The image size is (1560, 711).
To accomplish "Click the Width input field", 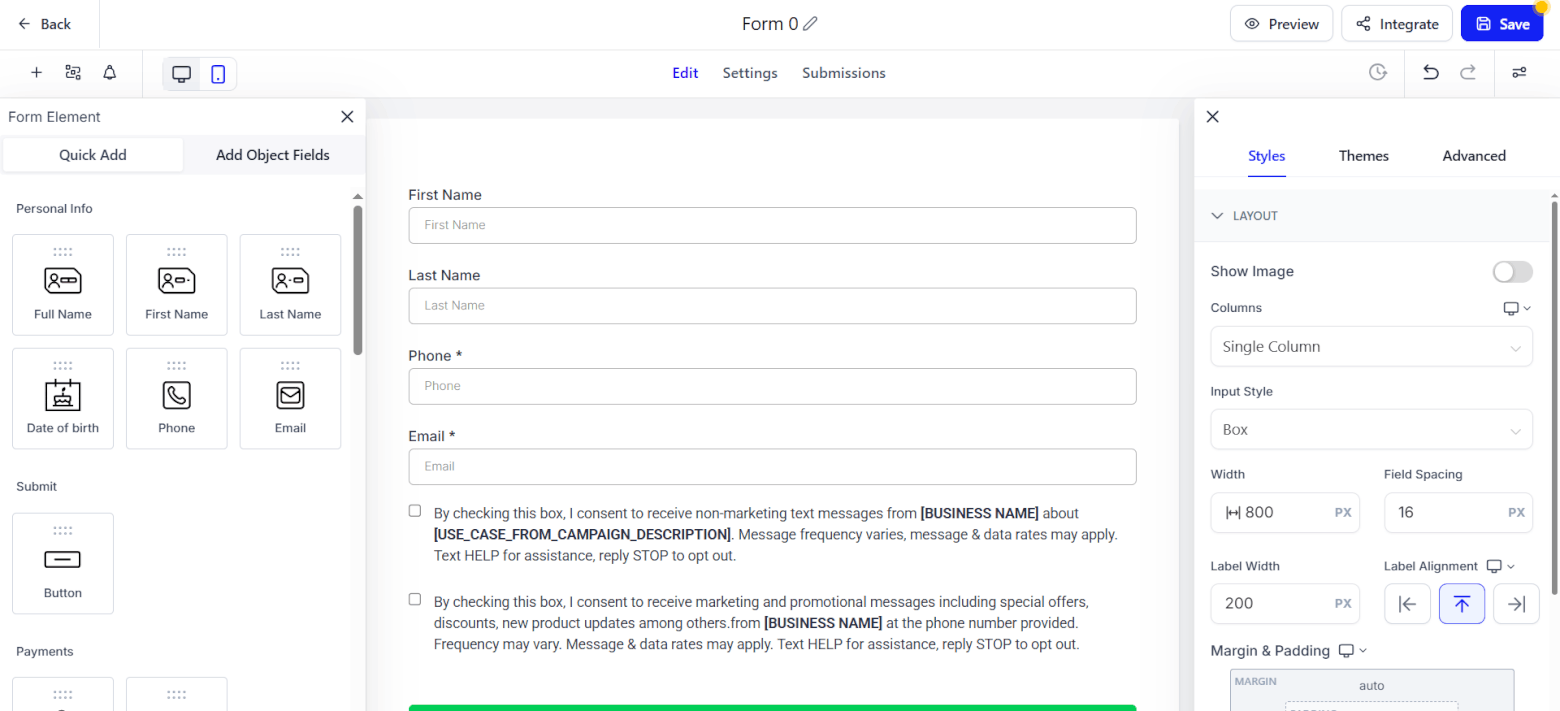I will click(1284, 512).
